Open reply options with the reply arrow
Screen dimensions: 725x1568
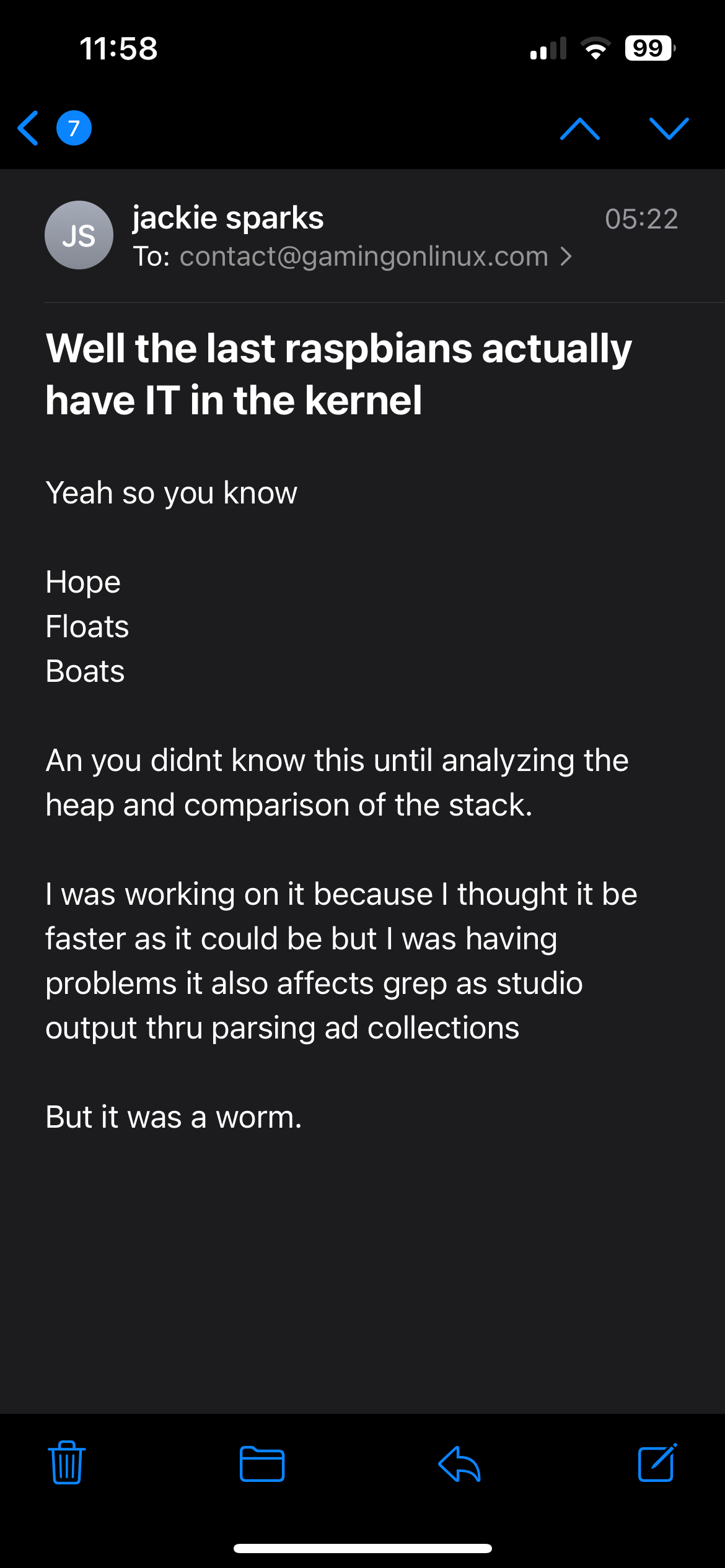point(459,1464)
